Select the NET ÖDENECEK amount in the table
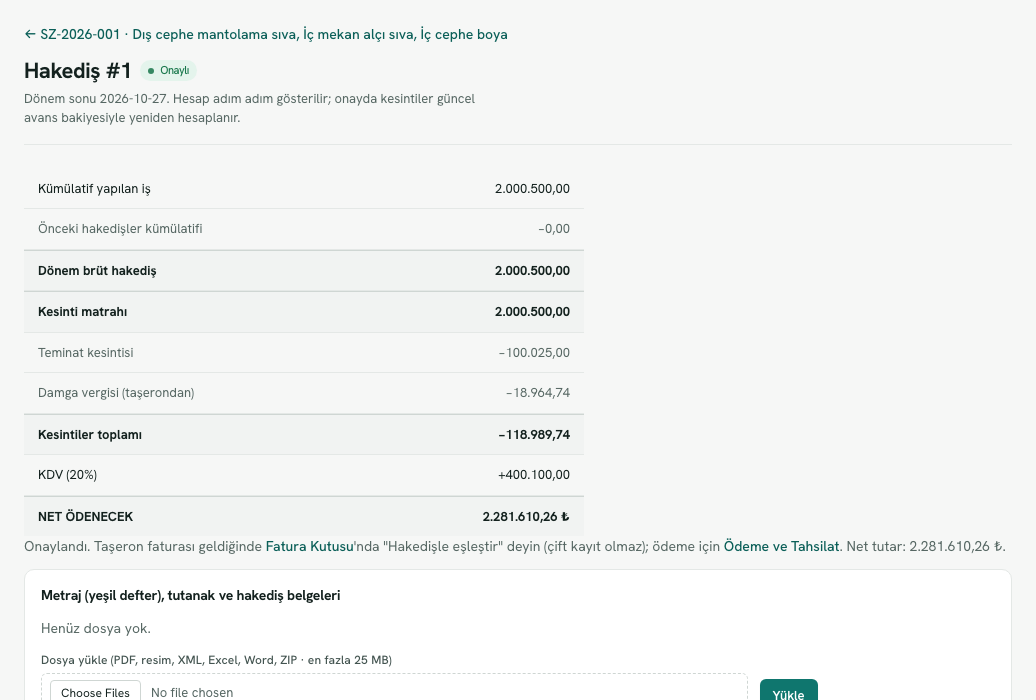The width and height of the screenshot is (1036, 700). (x=526, y=517)
